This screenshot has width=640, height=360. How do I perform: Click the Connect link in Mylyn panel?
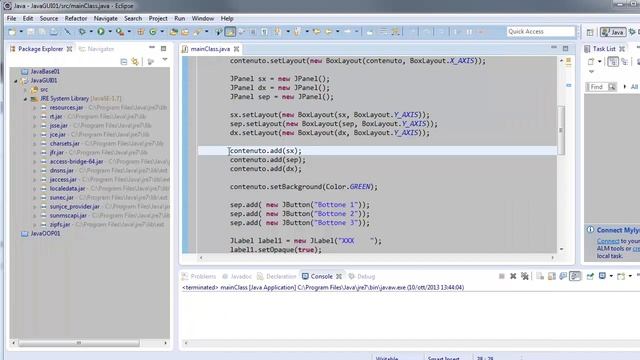608,241
